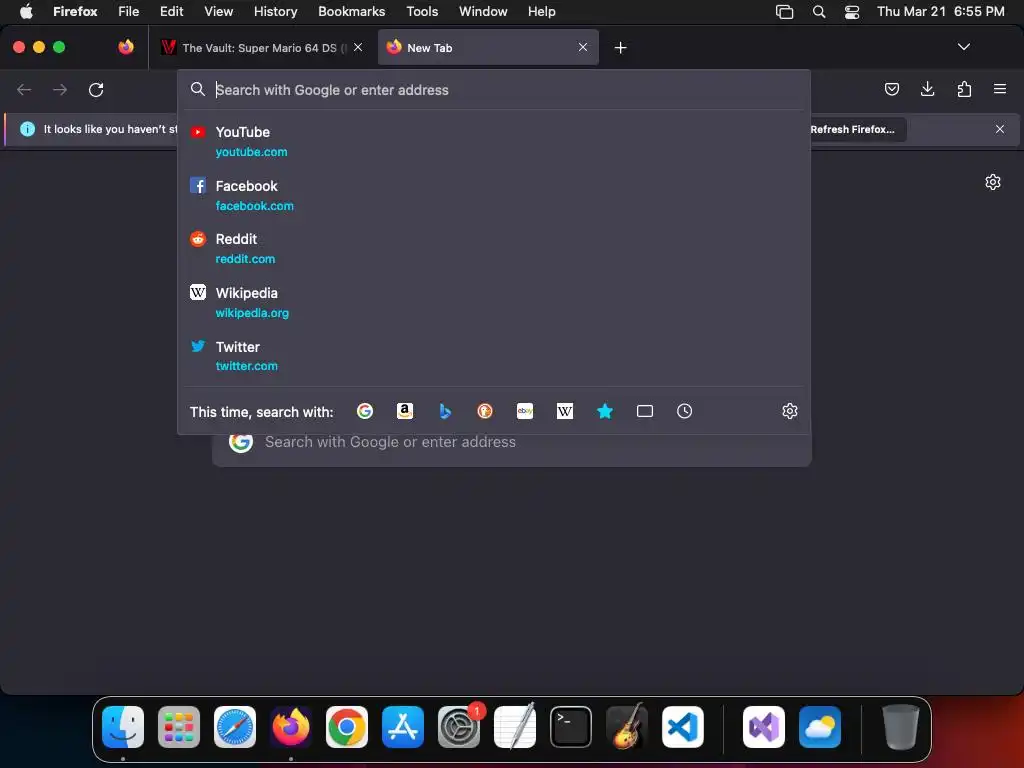The height and width of the screenshot is (768, 1024).
Task: Open a new tab with plus
Action: point(620,48)
